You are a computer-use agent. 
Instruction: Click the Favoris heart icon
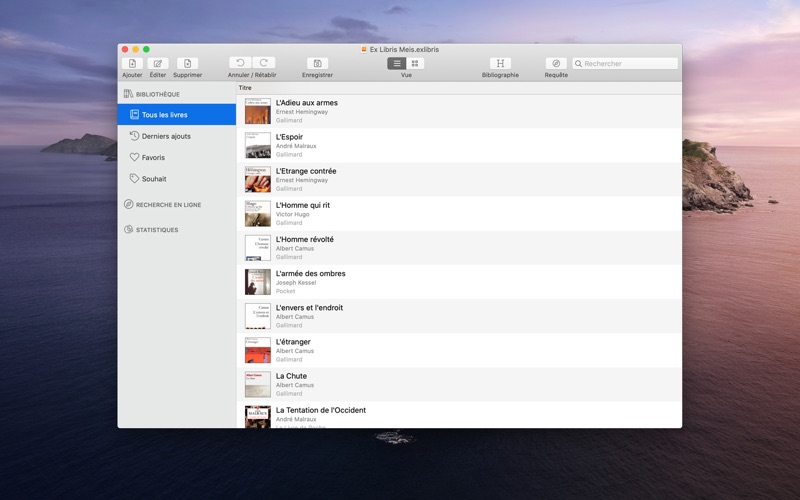point(134,157)
